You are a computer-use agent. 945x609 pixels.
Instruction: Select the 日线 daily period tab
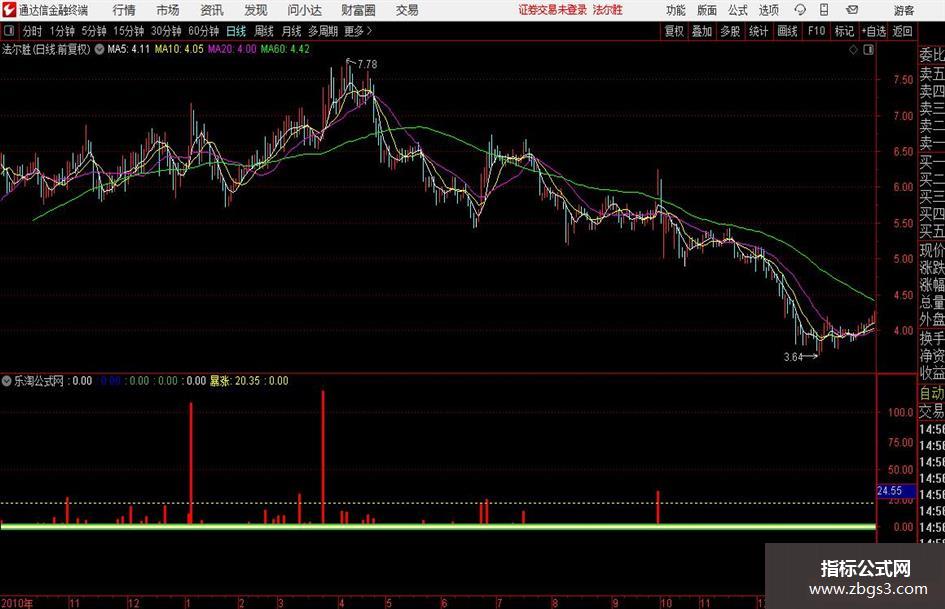pos(236,31)
